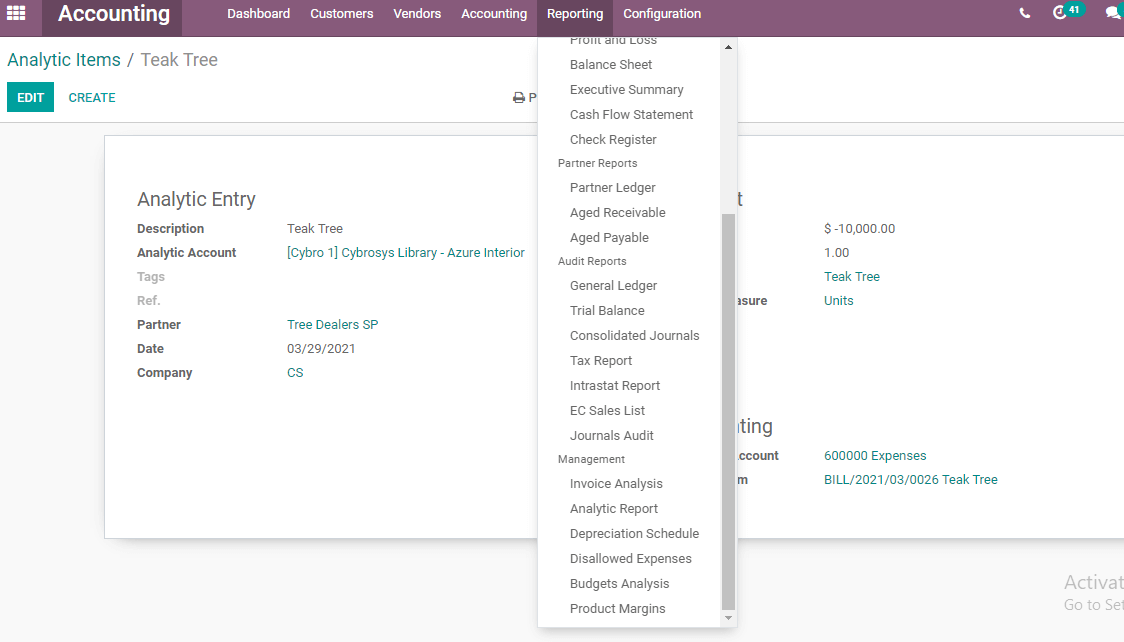
Task: Open Consolidated Journals report
Action: coord(634,336)
